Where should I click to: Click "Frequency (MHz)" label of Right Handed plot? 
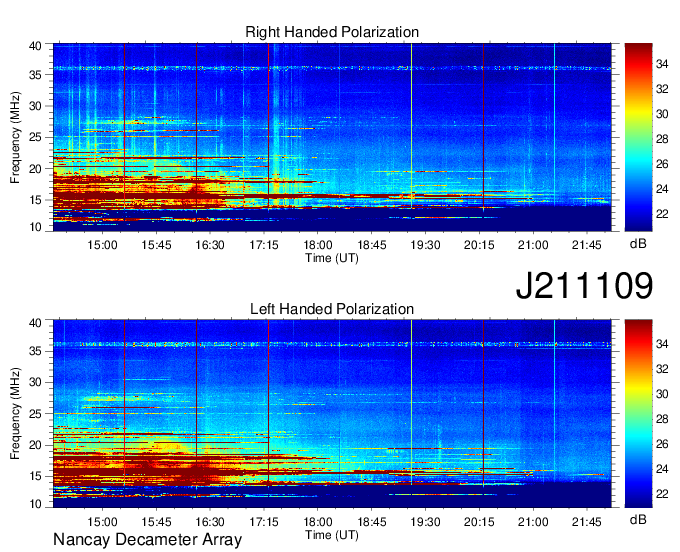tap(15, 137)
